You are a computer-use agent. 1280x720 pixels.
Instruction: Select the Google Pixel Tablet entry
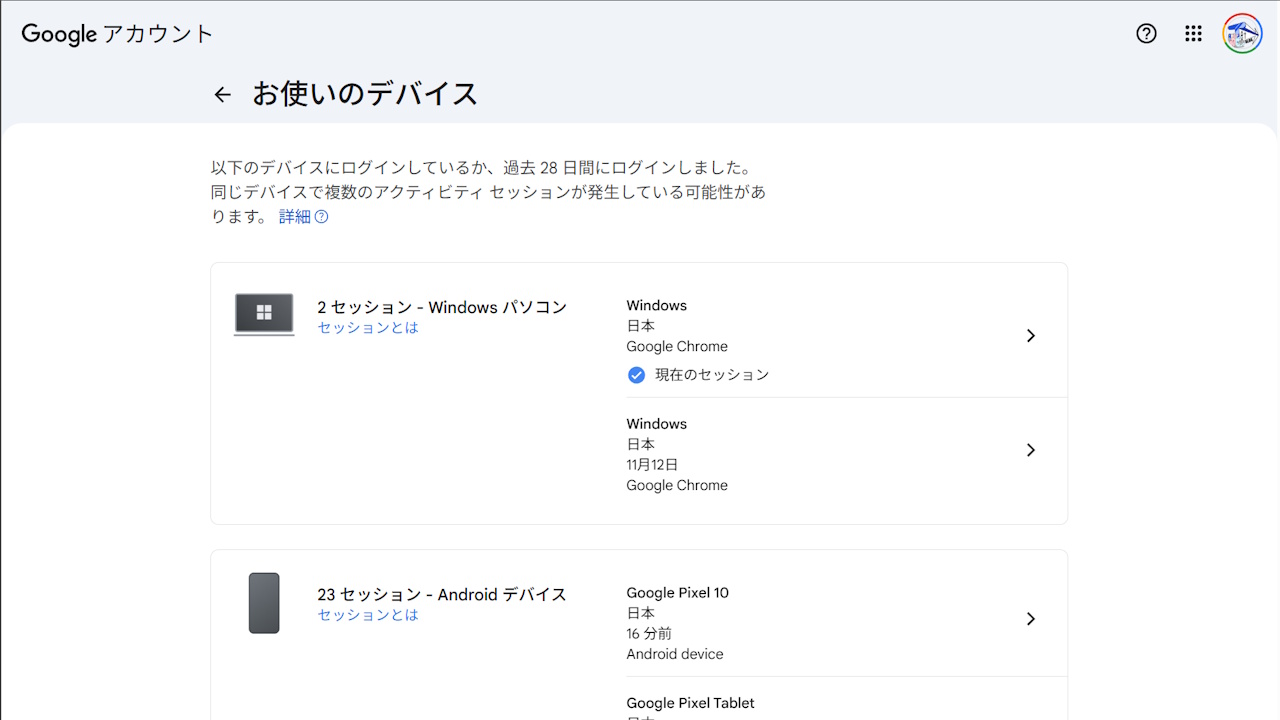pyautogui.click(x=690, y=703)
